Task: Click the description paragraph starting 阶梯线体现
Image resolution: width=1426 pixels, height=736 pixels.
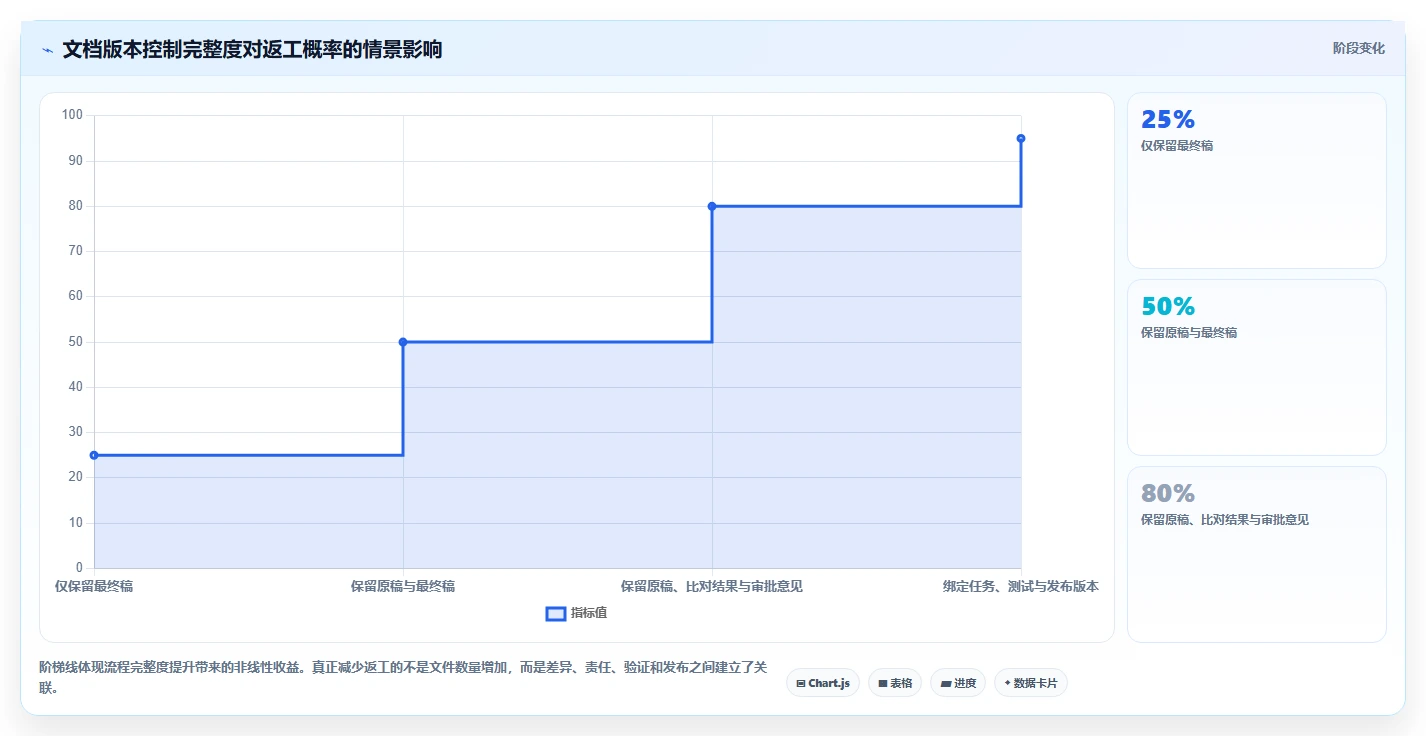Action: click(403, 677)
